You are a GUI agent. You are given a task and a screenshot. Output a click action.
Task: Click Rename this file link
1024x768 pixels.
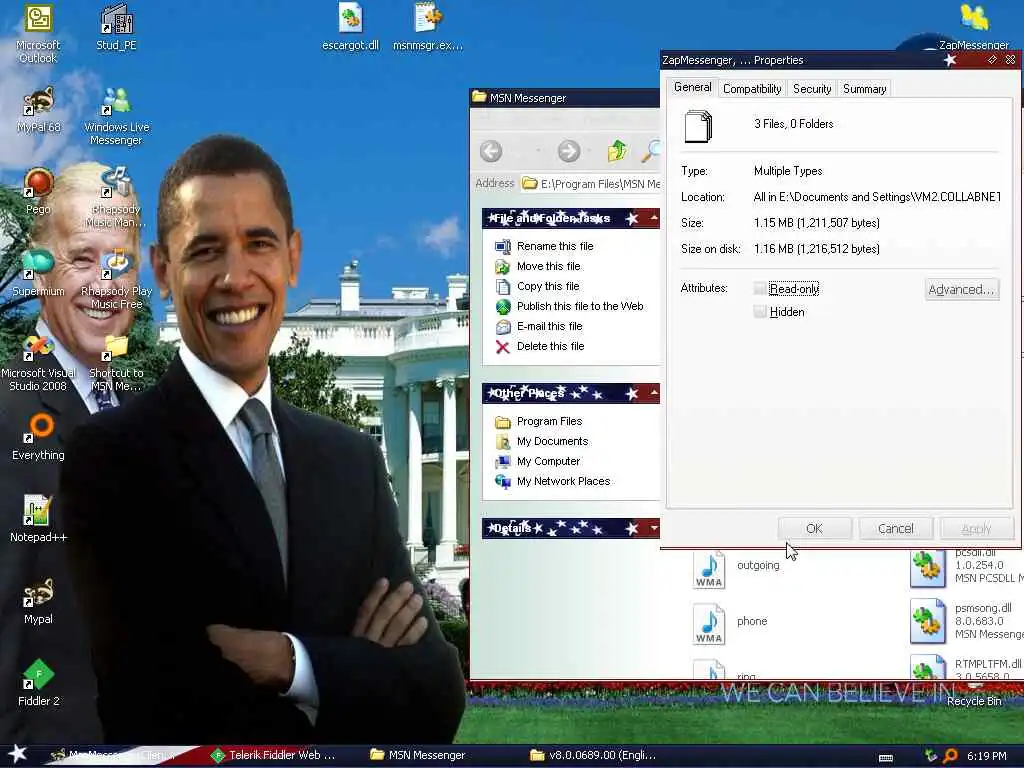(555, 246)
